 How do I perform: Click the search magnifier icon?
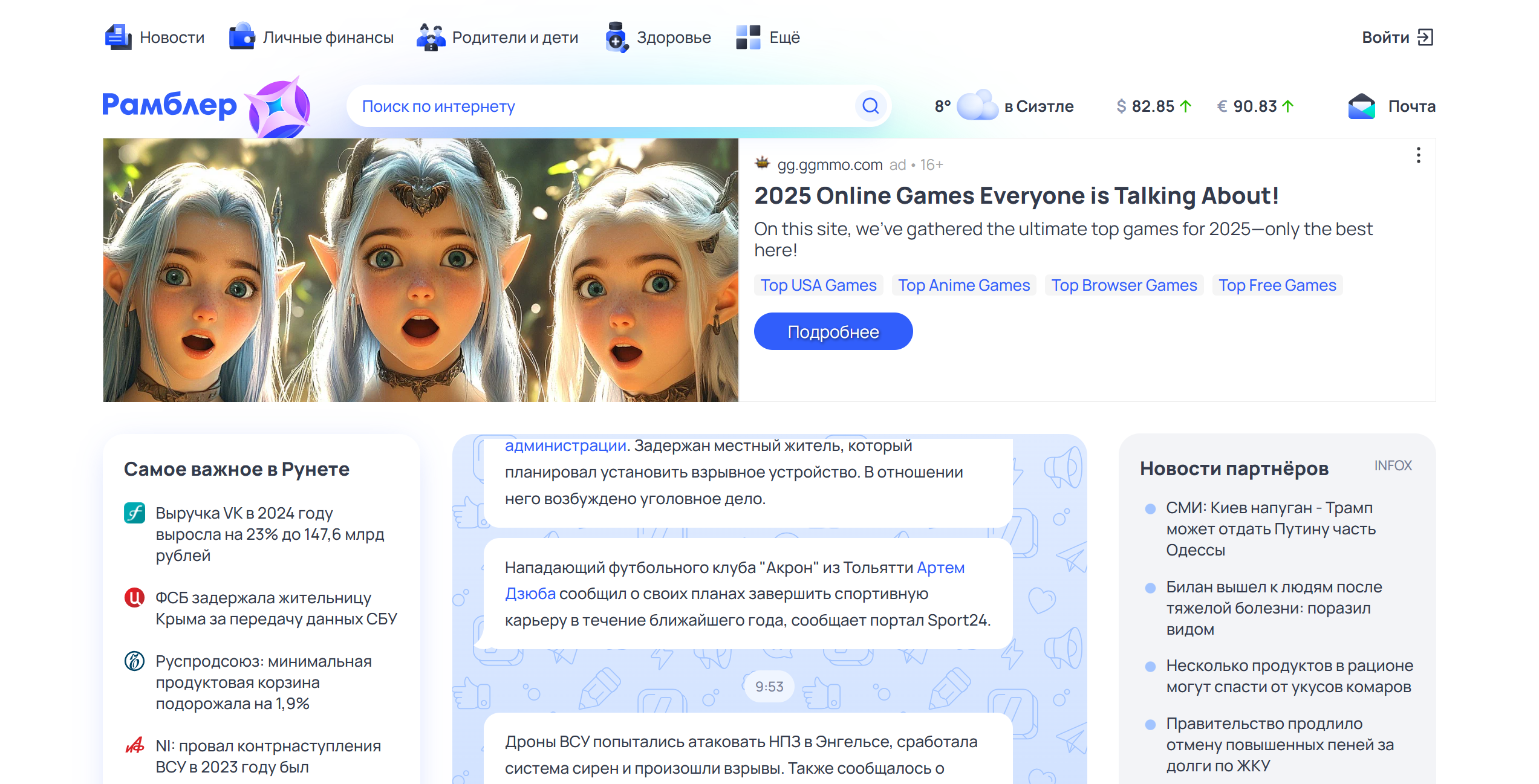coord(871,106)
